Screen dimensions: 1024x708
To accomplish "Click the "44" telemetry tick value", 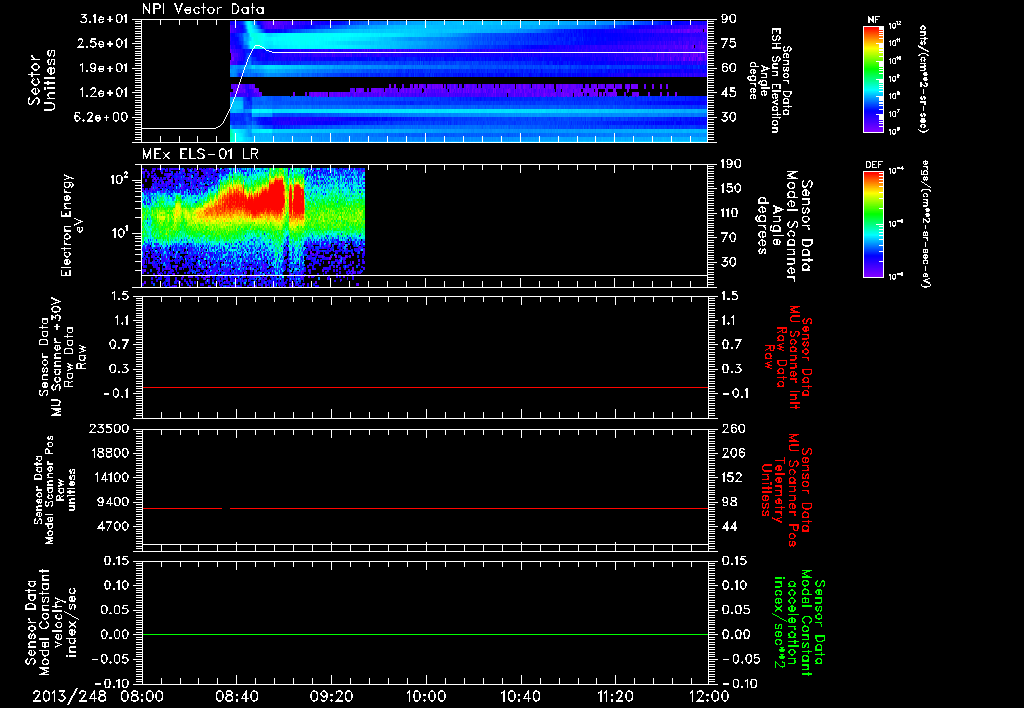I will pos(729,526).
